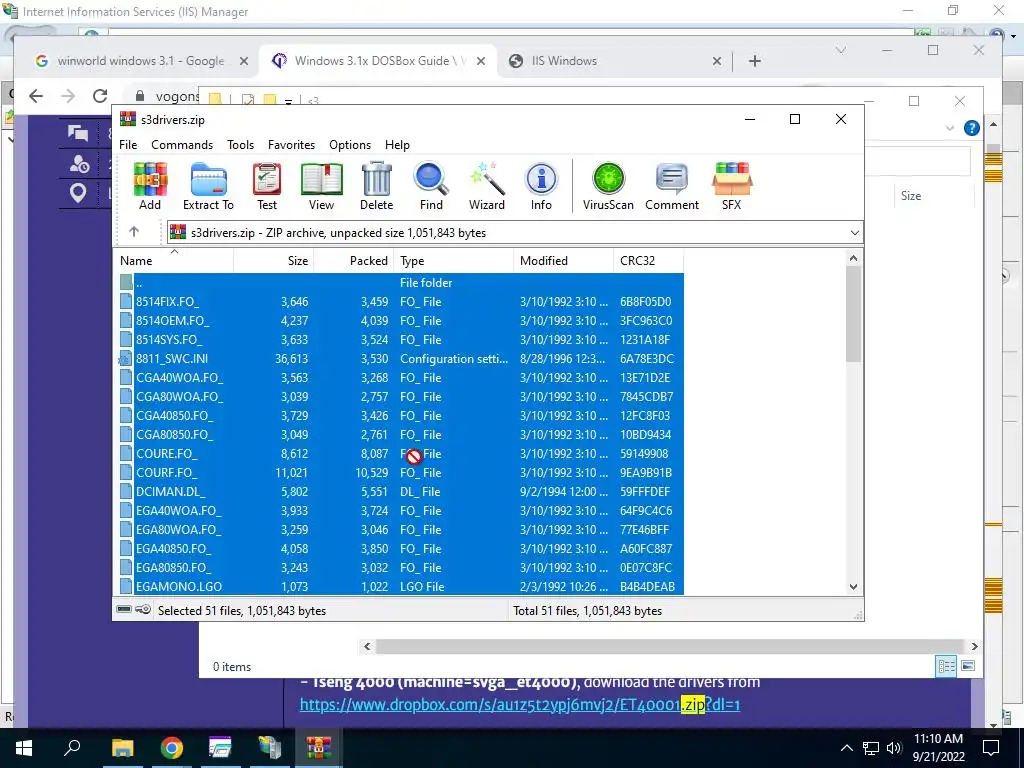The image size is (1024, 768).
Task: Click the drive icon in WinRAR status bar
Action: 124,610
